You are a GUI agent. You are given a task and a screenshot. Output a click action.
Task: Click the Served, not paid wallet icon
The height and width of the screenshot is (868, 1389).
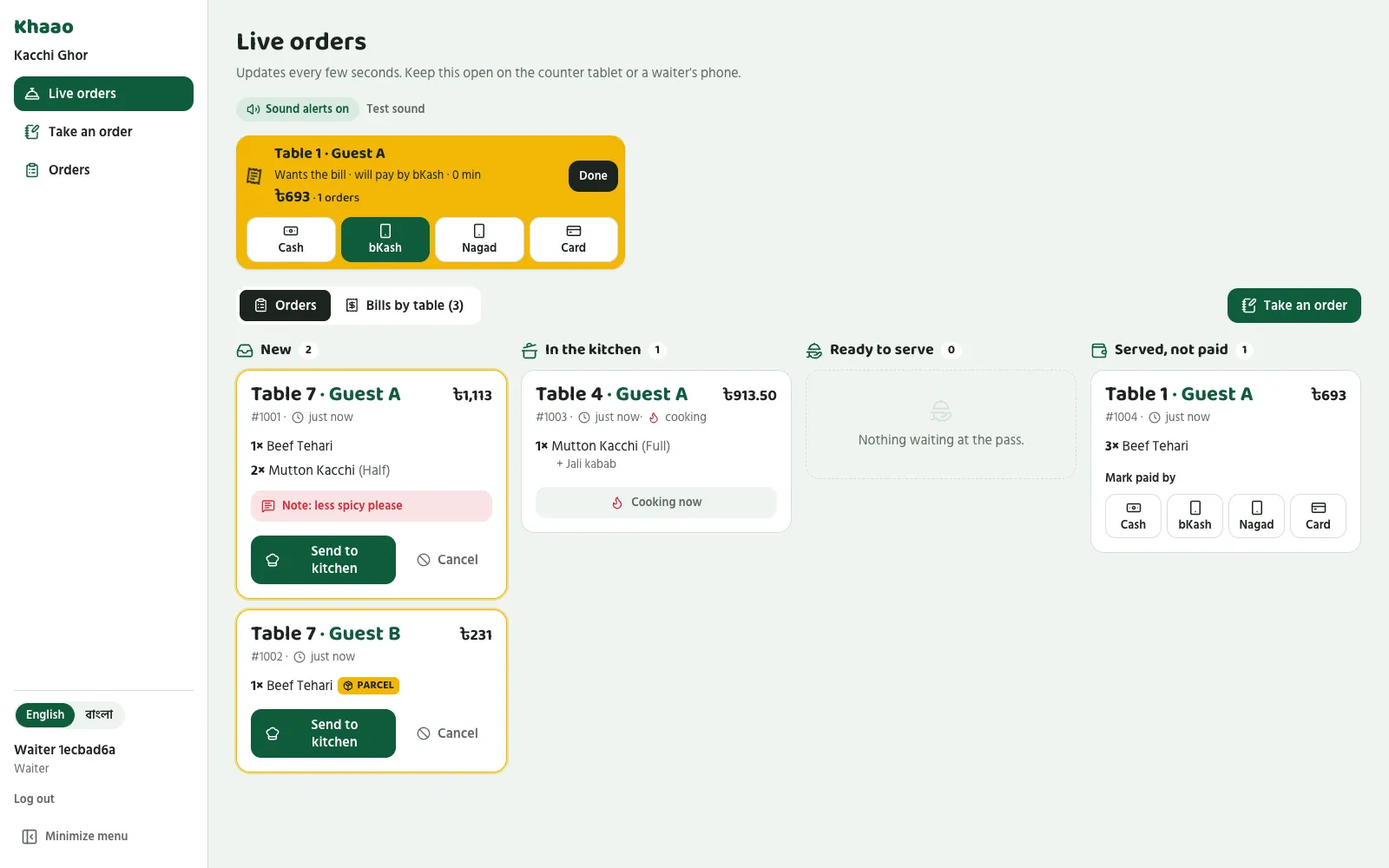pos(1099,351)
